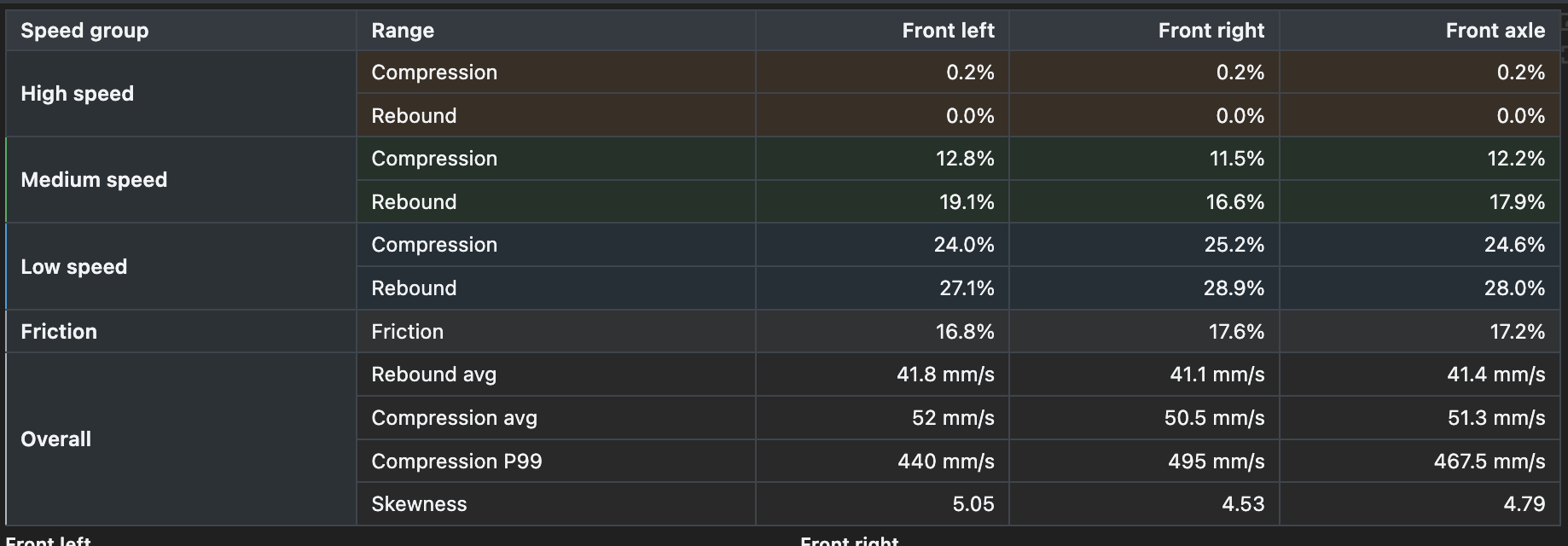Click the Speed group column header
The height and width of the screenshot is (546, 1568).
pyautogui.click(x=181, y=31)
